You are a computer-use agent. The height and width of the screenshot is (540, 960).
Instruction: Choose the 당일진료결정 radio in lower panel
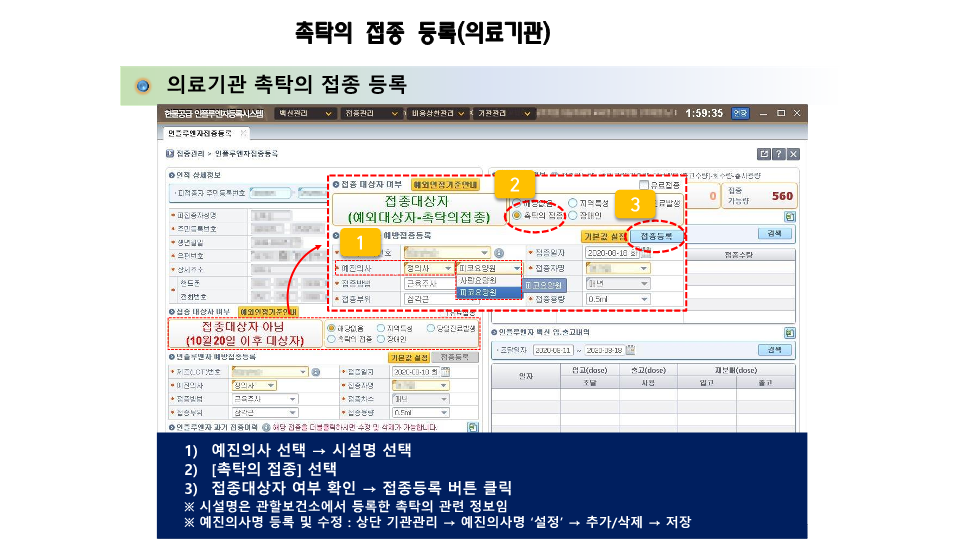430,327
